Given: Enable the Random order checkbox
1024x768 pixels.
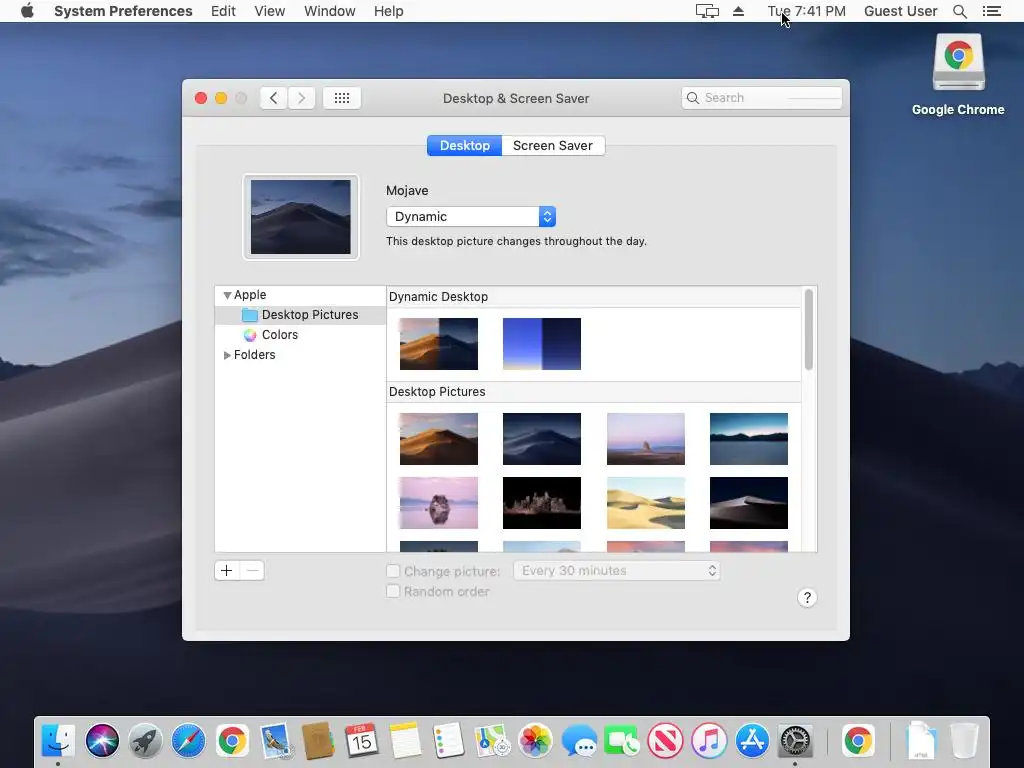Looking at the screenshot, I should [392, 592].
